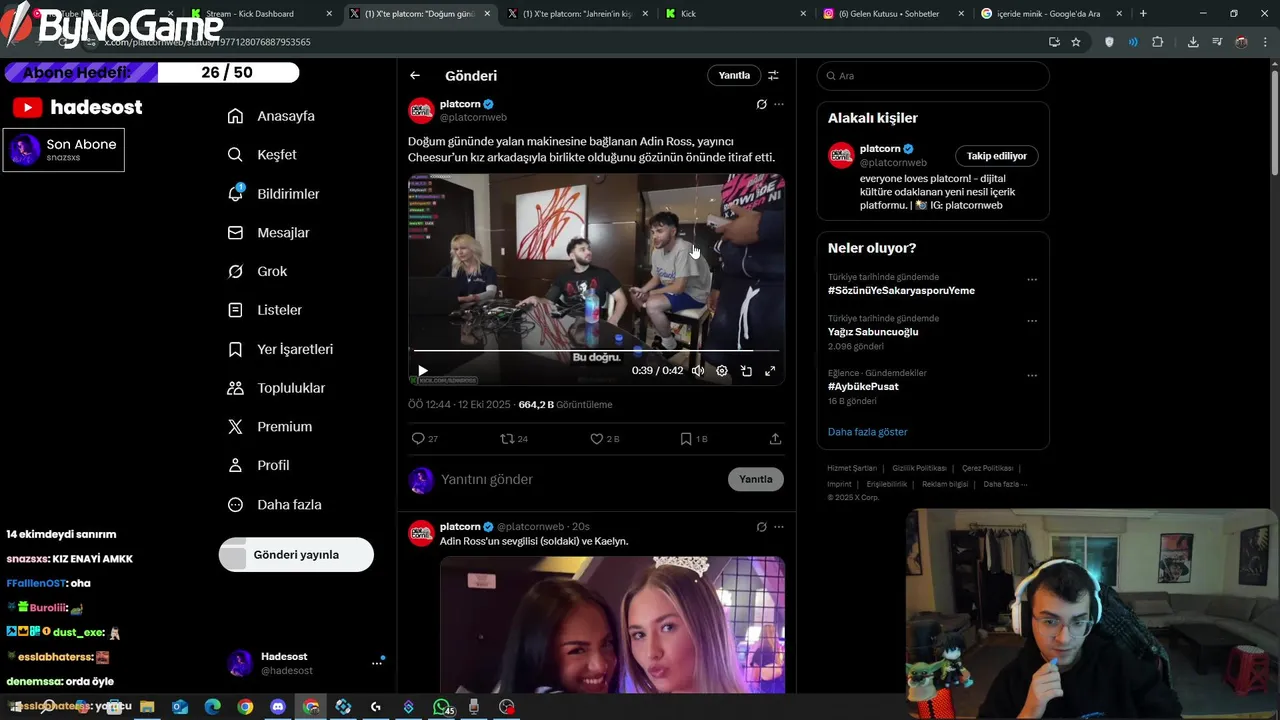1280x720 pixels.
Task: Open Grok icon in sidebar
Action: point(235,271)
